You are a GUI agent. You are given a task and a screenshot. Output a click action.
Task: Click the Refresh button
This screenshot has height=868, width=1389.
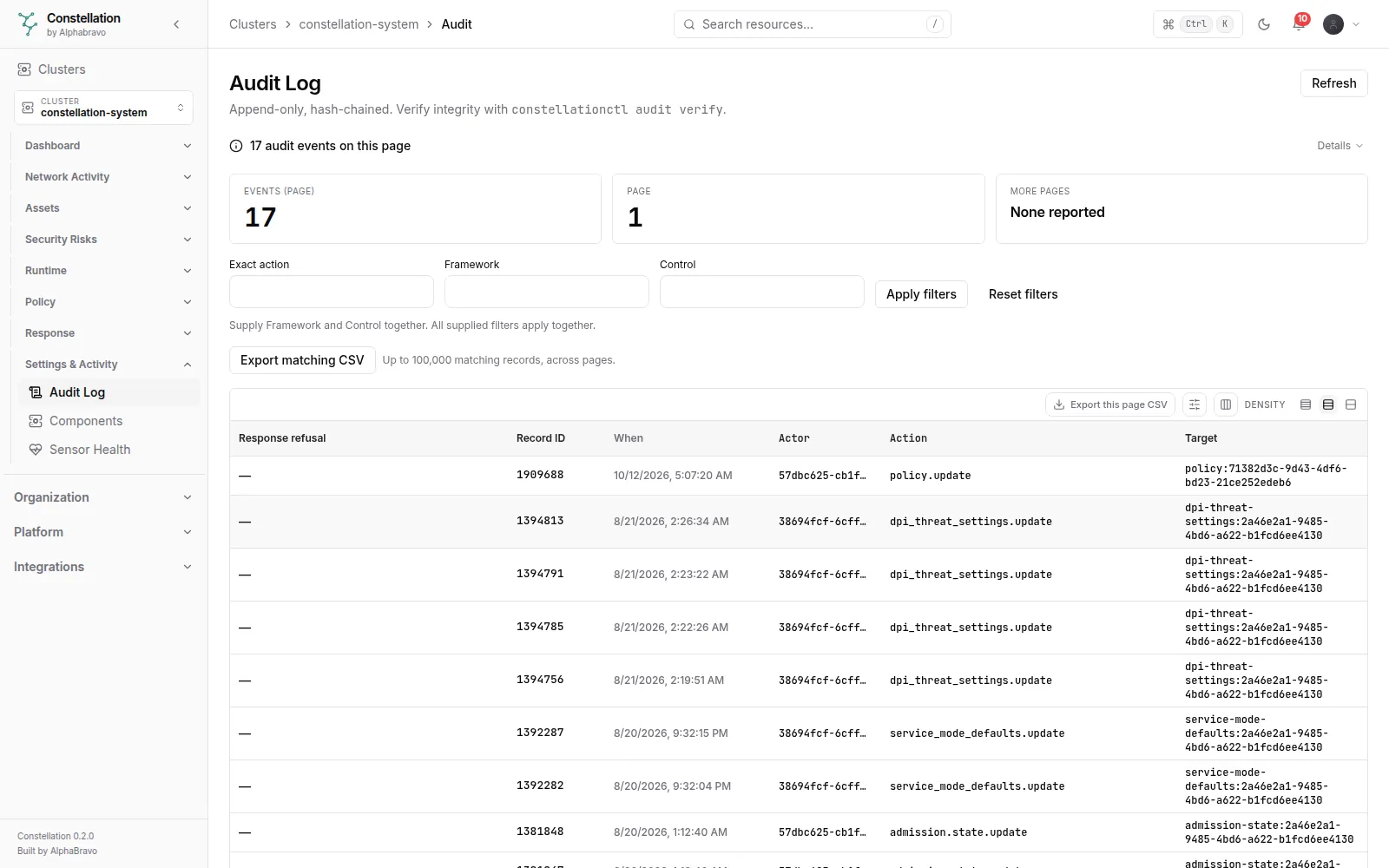click(x=1333, y=83)
